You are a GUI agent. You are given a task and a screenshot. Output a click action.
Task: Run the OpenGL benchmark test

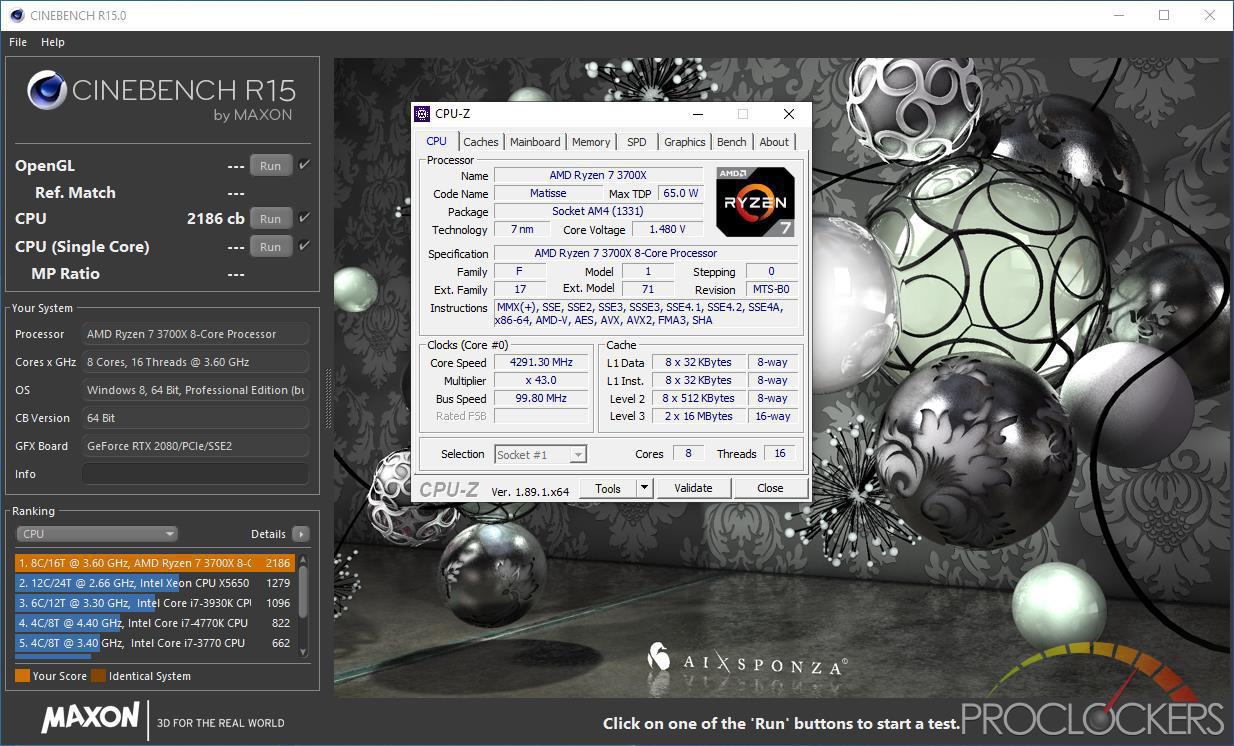tap(270, 166)
